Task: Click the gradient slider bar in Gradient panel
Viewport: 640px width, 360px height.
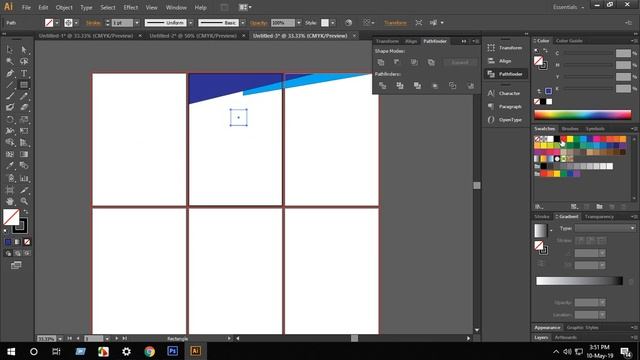Action: (579, 281)
